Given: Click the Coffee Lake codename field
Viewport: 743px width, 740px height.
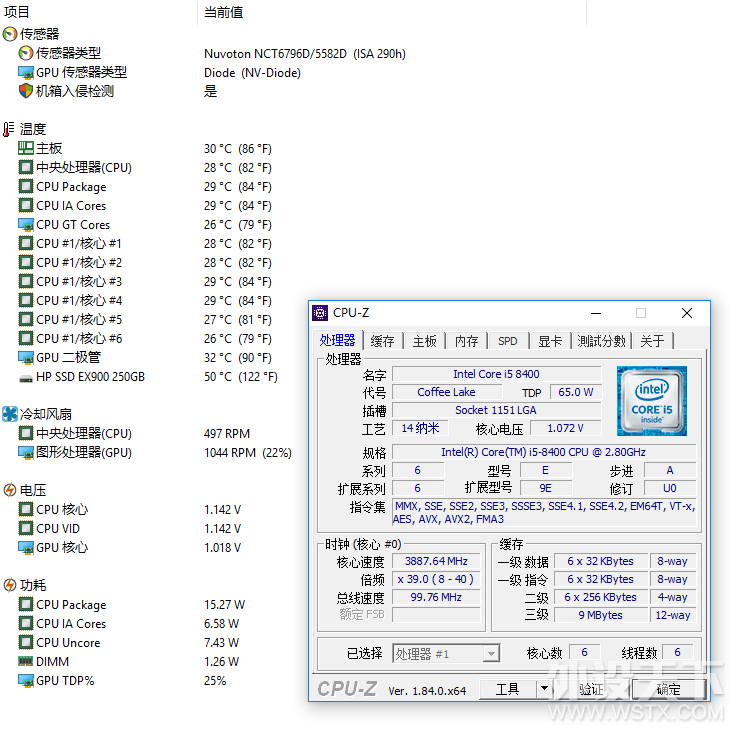Looking at the screenshot, I should point(446,392).
